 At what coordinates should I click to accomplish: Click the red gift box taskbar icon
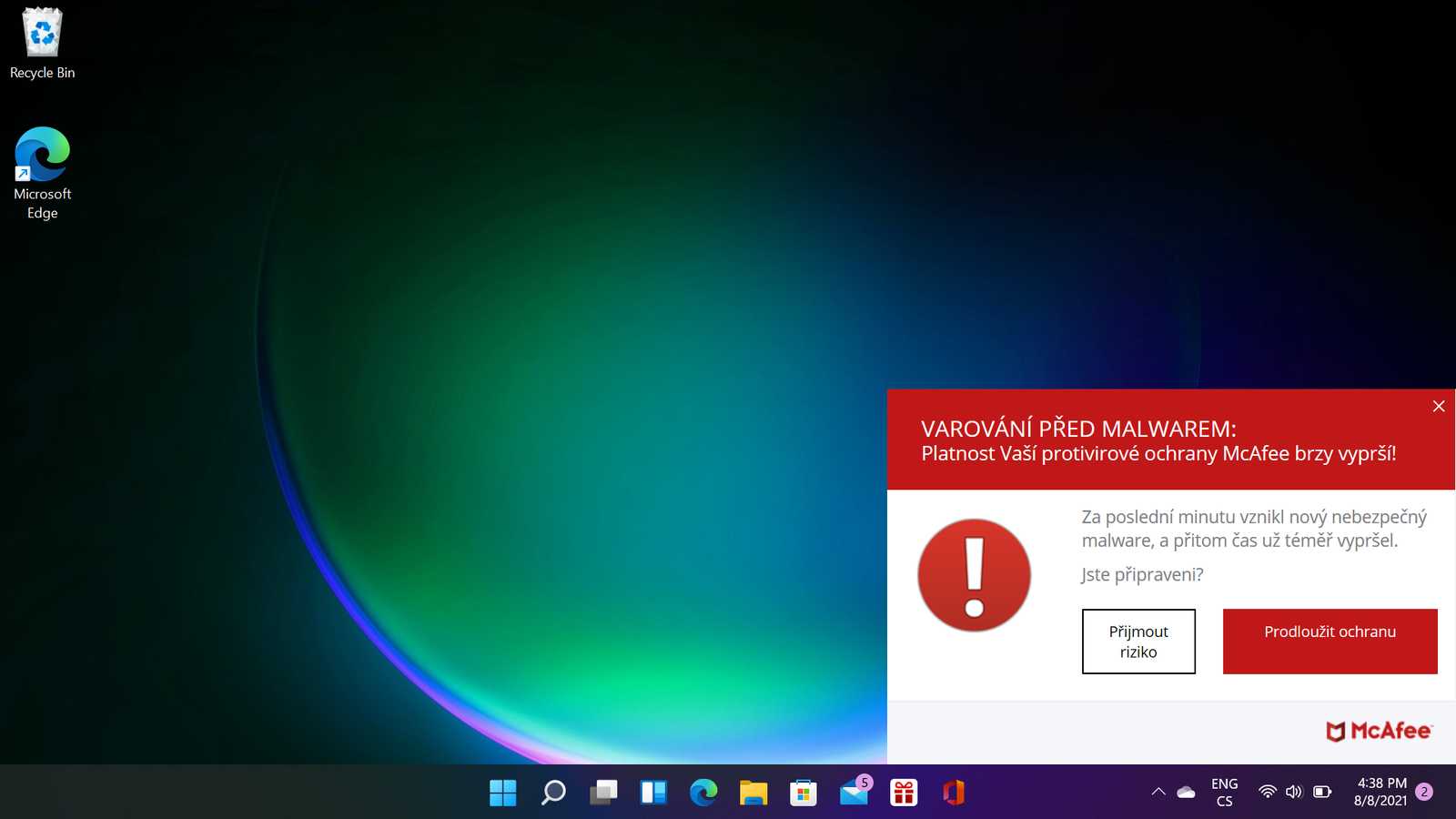click(x=904, y=793)
